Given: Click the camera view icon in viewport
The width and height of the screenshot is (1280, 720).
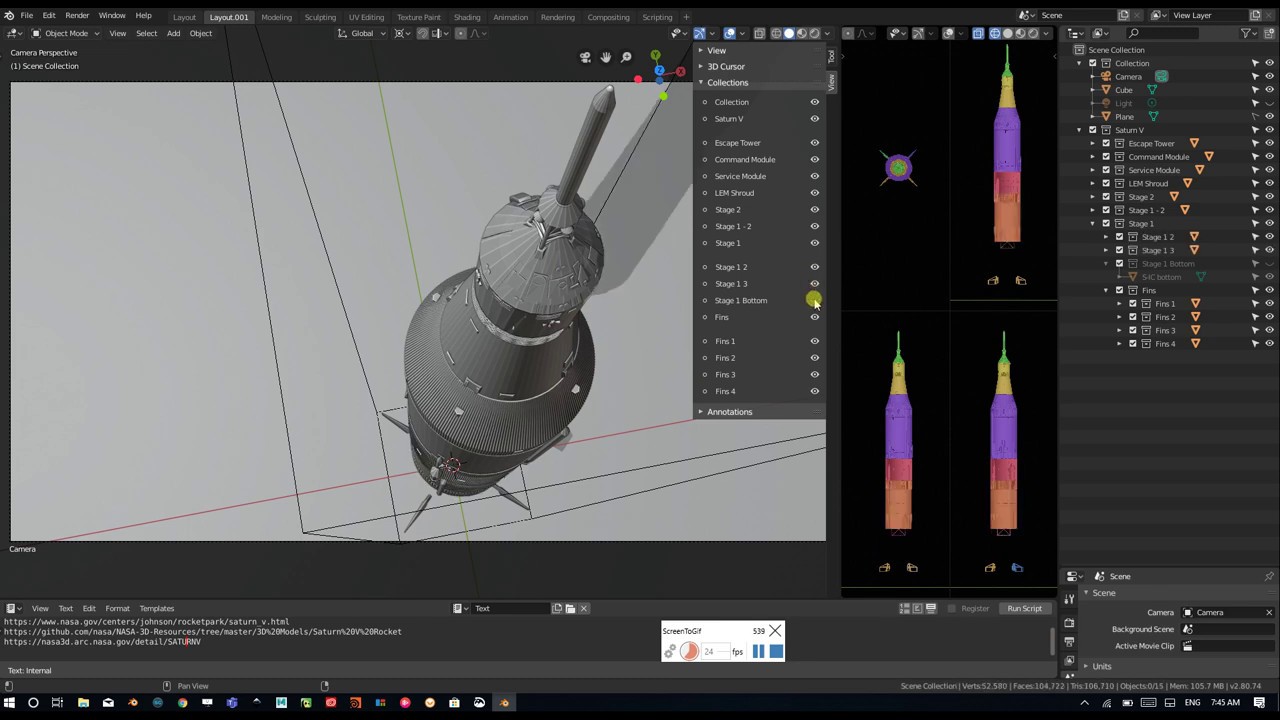Looking at the screenshot, I should point(585,58).
